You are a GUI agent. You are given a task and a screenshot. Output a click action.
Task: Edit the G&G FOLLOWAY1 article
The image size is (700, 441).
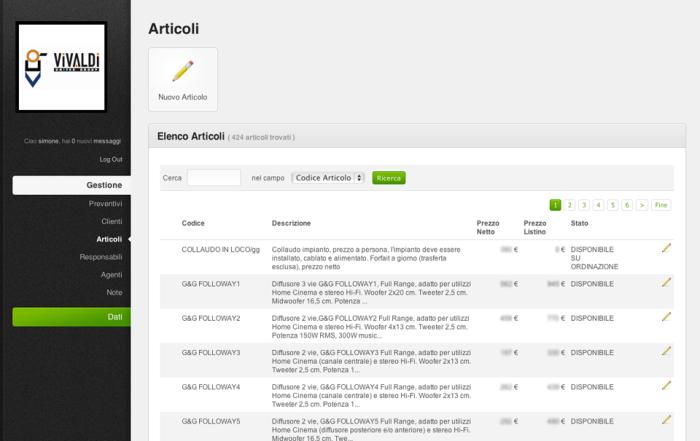click(x=666, y=282)
